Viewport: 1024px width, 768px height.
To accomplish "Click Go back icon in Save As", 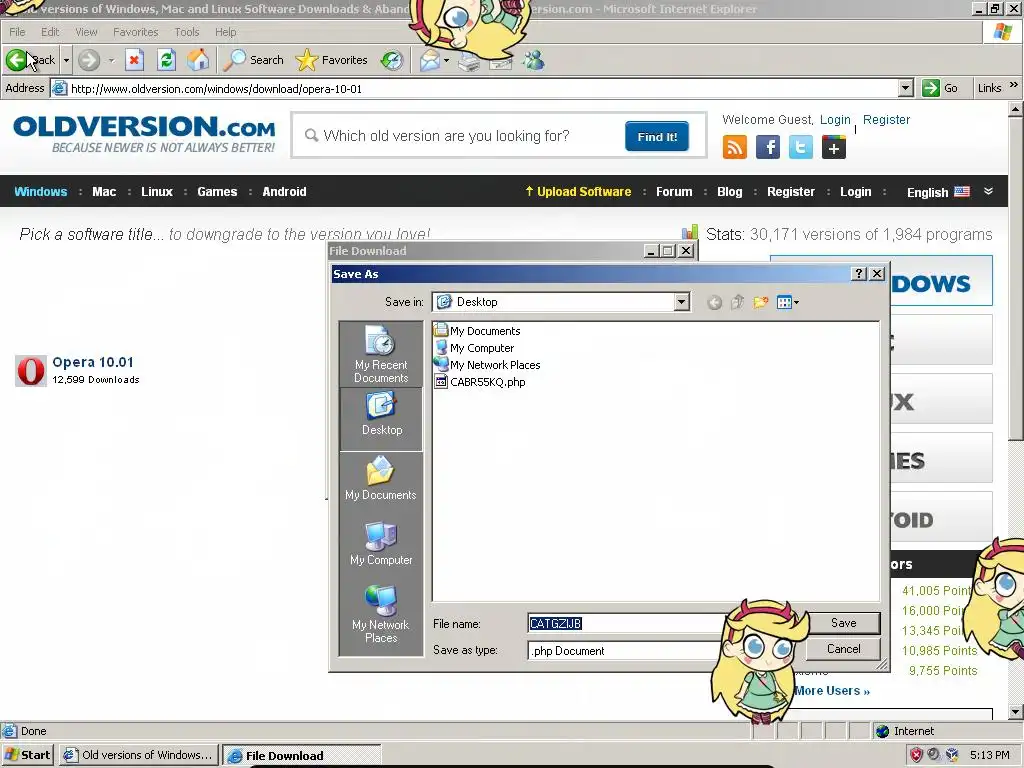I will tap(714, 302).
